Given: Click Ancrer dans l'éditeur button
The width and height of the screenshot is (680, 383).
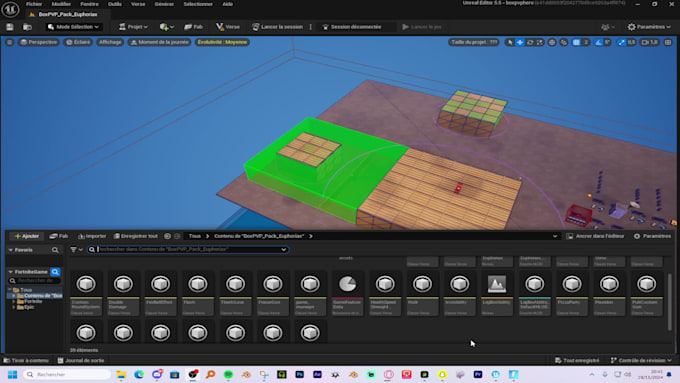Looking at the screenshot, I should coord(595,236).
